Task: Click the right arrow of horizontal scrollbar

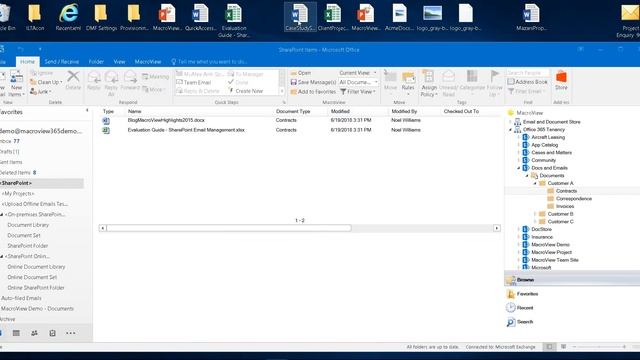Action: 497,228
